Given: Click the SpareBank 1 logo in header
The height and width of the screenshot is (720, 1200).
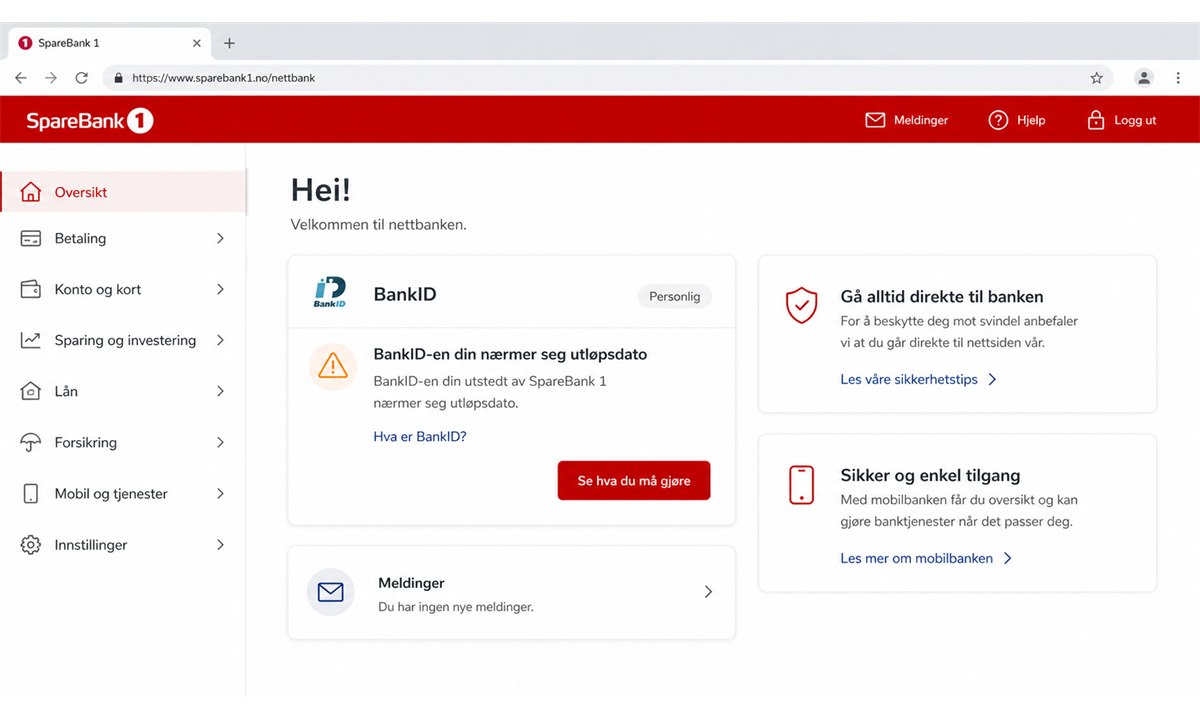Looking at the screenshot, I should 90,121.
